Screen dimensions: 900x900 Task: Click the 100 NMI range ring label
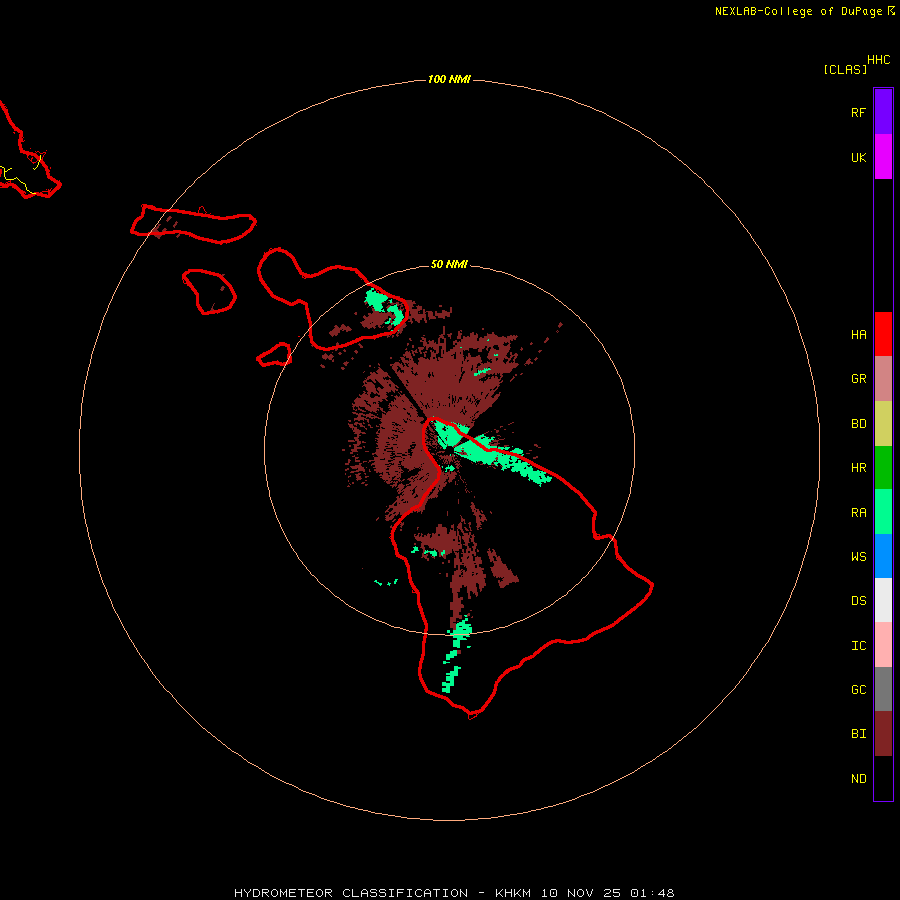point(449,79)
